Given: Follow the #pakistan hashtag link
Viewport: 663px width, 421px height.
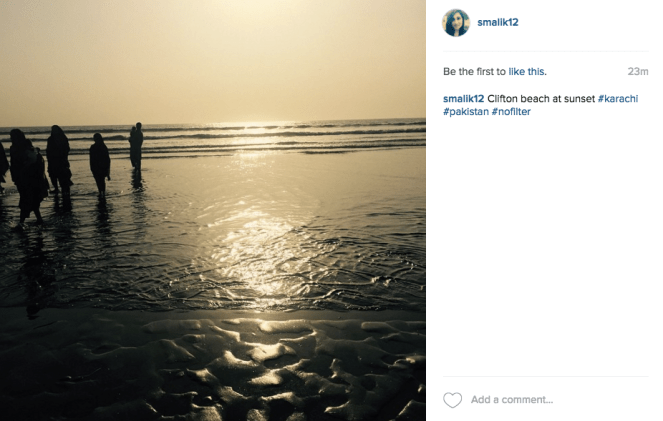Looking at the screenshot, I should pyautogui.click(x=465, y=112).
